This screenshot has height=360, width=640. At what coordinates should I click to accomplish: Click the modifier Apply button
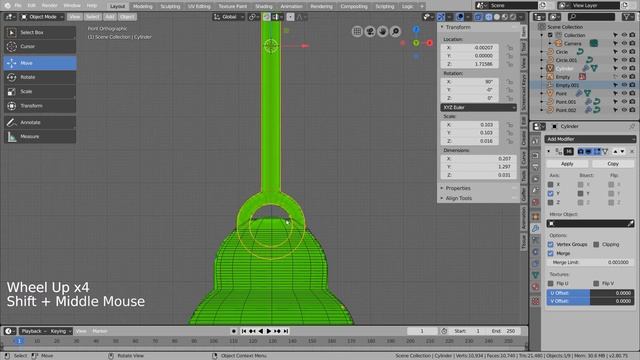pyautogui.click(x=567, y=164)
